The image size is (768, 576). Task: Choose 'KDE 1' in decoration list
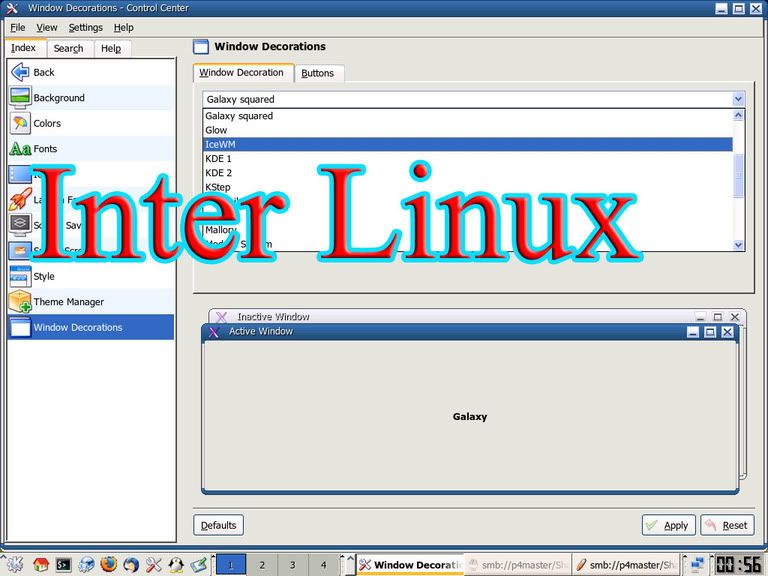[468, 159]
